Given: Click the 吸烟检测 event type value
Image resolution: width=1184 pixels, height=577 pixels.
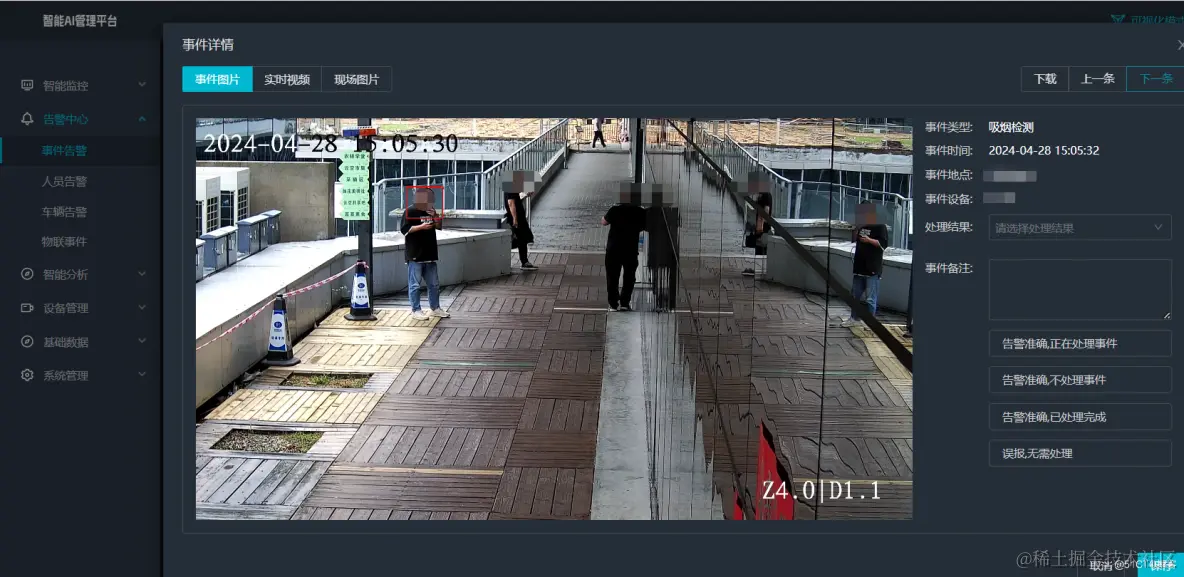Looking at the screenshot, I should (x=1010, y=128).
